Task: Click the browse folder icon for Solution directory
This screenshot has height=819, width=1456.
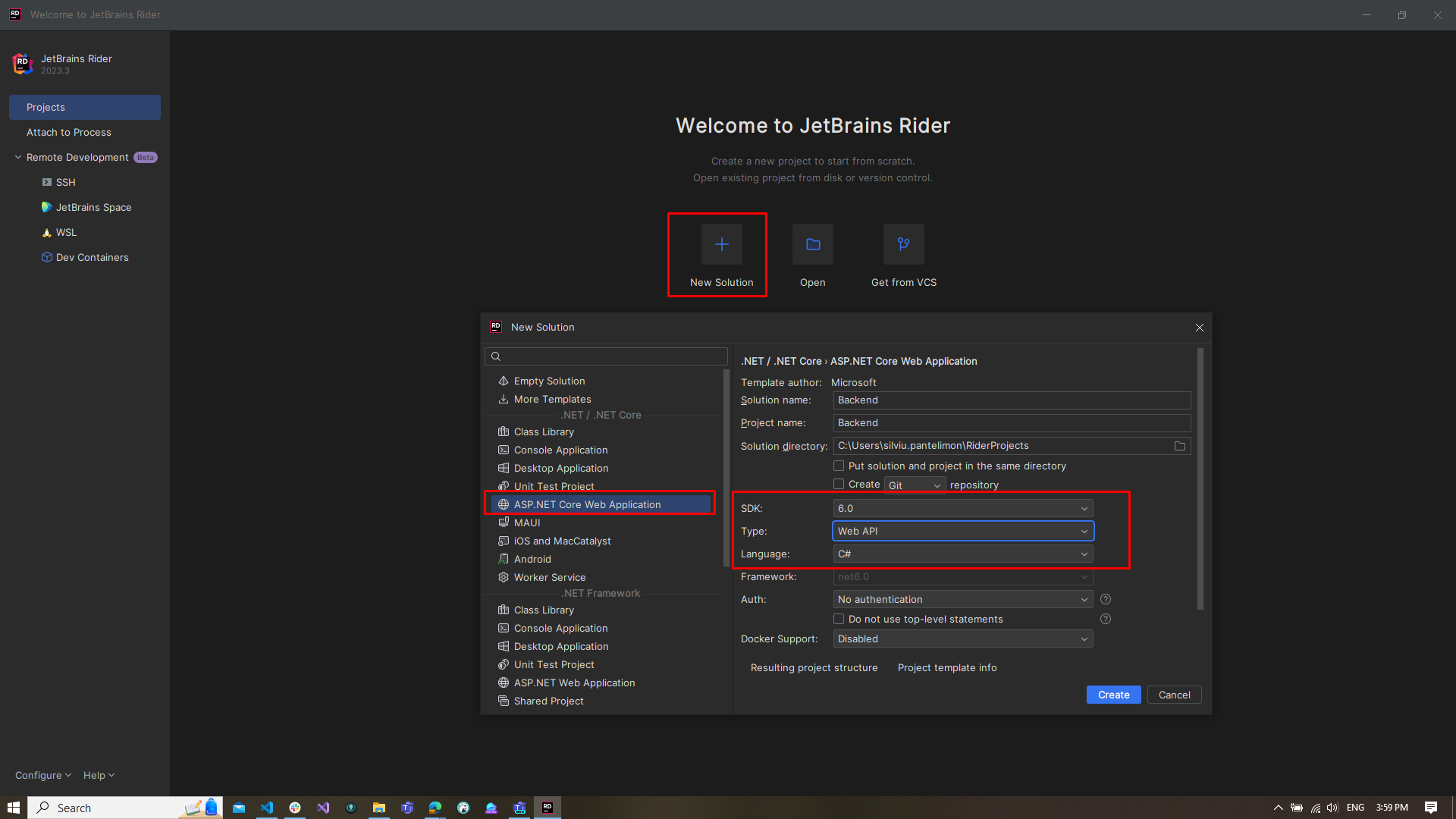Action: (x=1179, y=446)
